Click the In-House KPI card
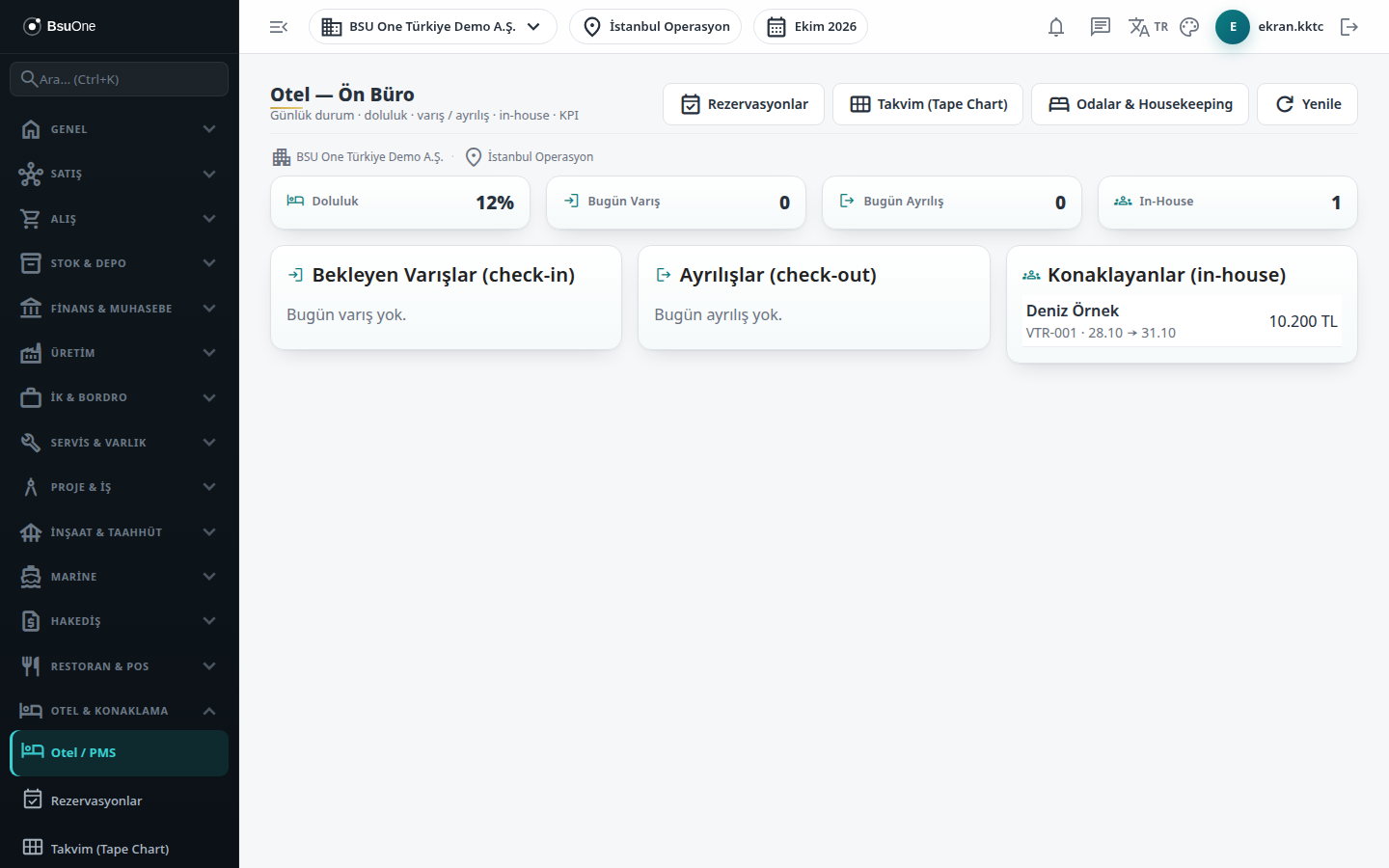The image size is (1389, 868). [x=1228, y=203]
